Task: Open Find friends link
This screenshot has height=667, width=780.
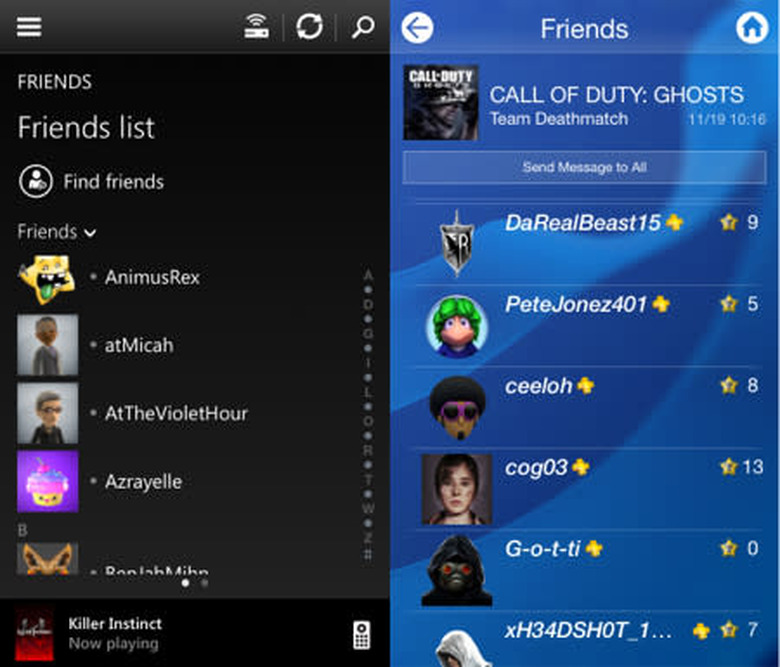Action: (x=113, y=181)
